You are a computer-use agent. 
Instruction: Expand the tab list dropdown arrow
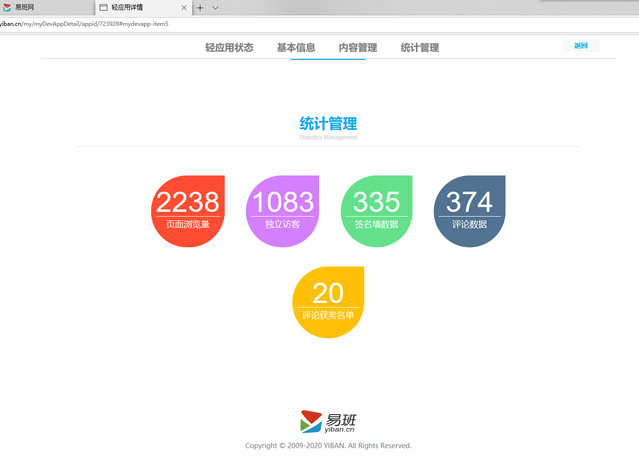(x=216, y=7)
